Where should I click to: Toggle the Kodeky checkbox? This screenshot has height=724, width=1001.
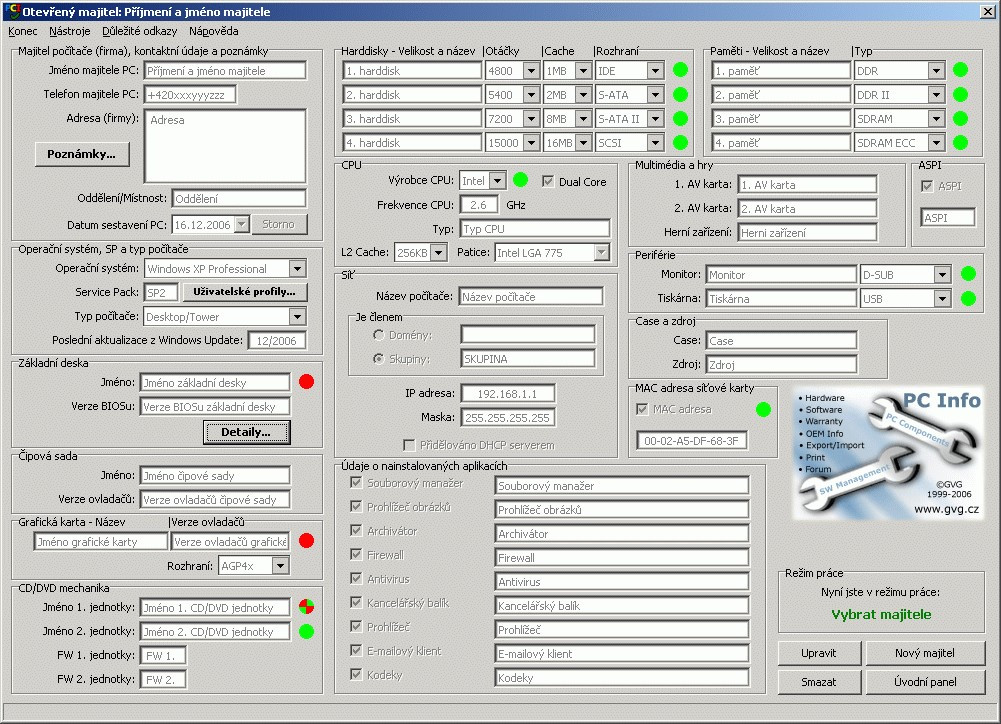[356, 674]
